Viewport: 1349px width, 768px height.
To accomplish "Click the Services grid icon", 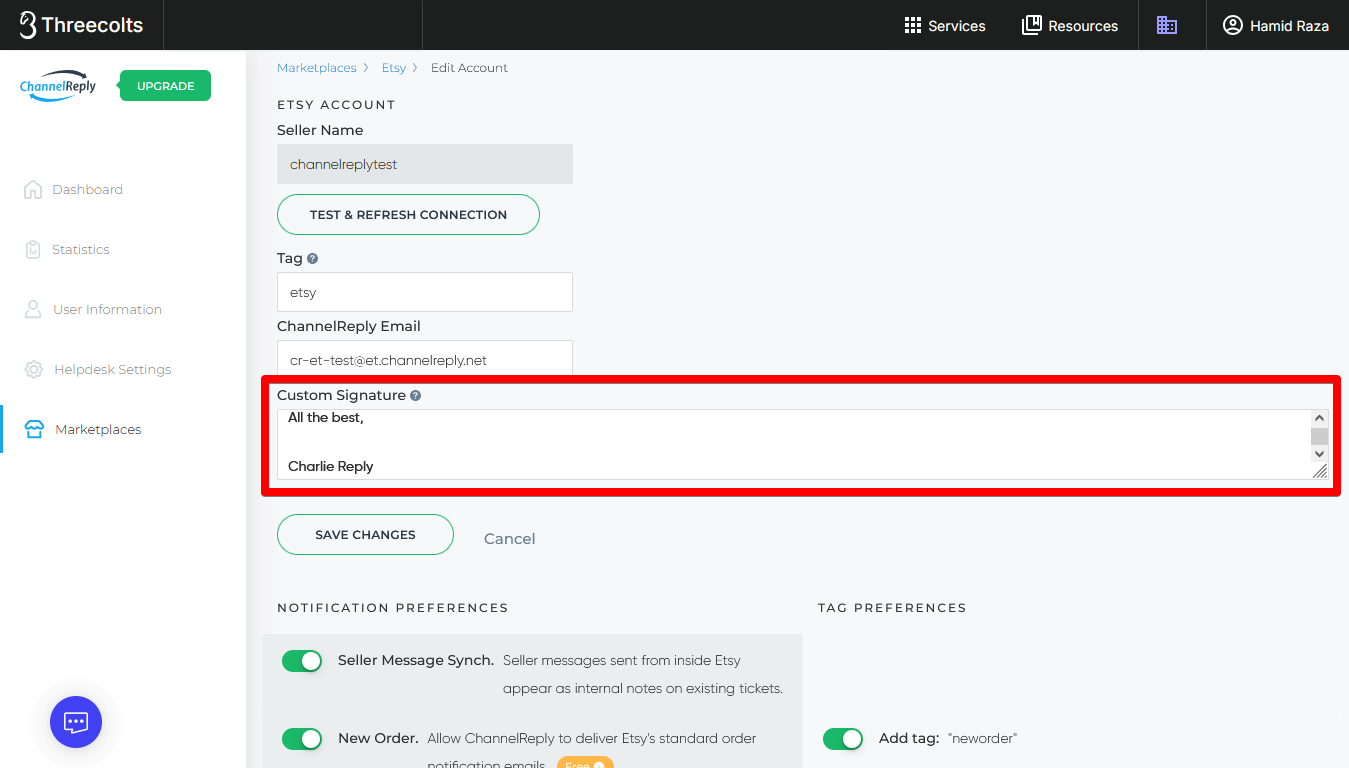I will pos(913,26).
